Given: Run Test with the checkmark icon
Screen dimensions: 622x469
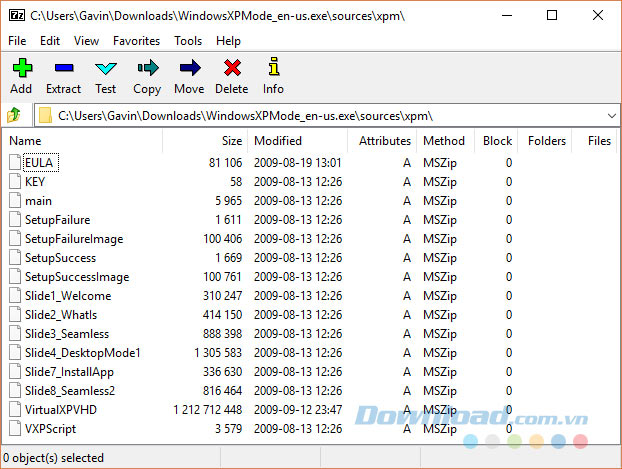Looking at the screenshot, I should (x=106, y=68).
